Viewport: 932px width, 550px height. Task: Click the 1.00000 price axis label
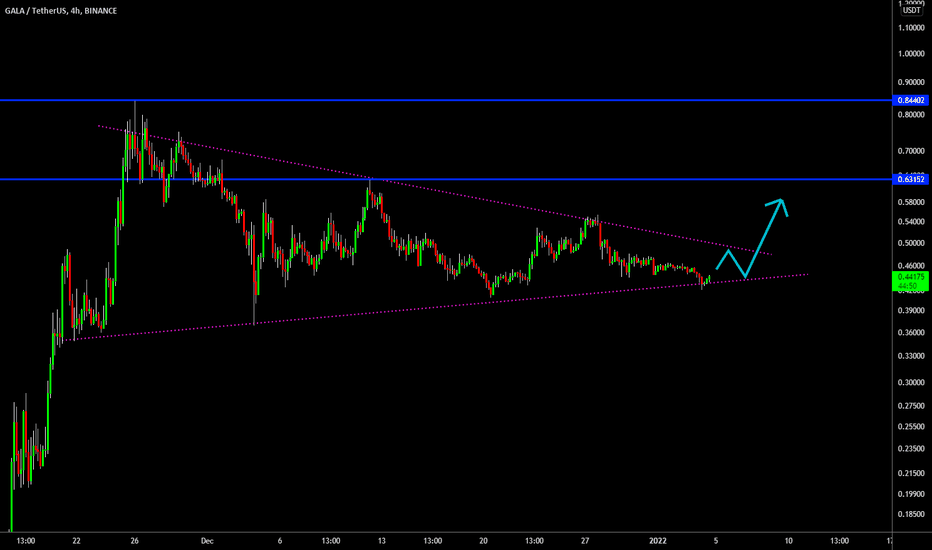[x=911, y=54]
